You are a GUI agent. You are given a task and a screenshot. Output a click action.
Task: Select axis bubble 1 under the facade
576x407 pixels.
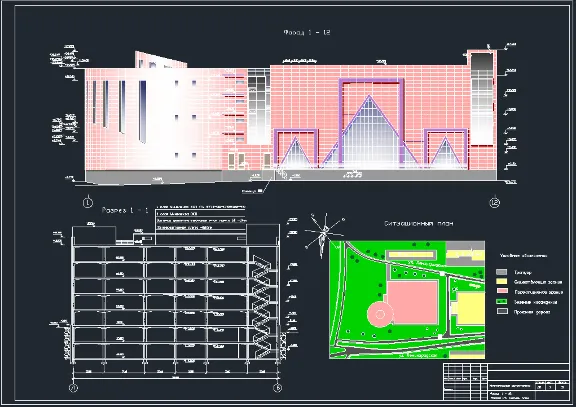(88, 202)
